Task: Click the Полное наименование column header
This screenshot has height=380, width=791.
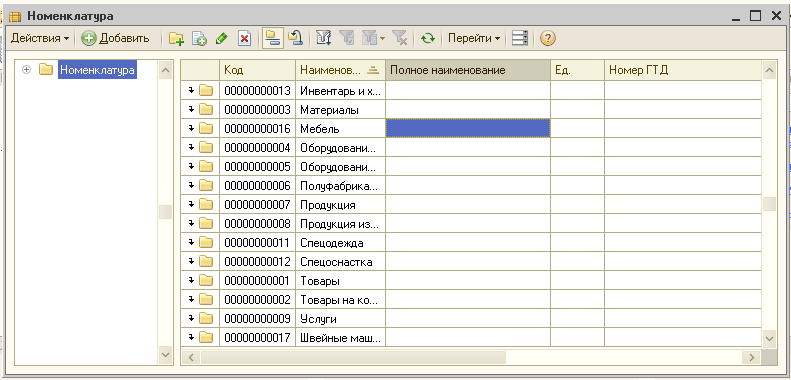Action: point(468,70)
